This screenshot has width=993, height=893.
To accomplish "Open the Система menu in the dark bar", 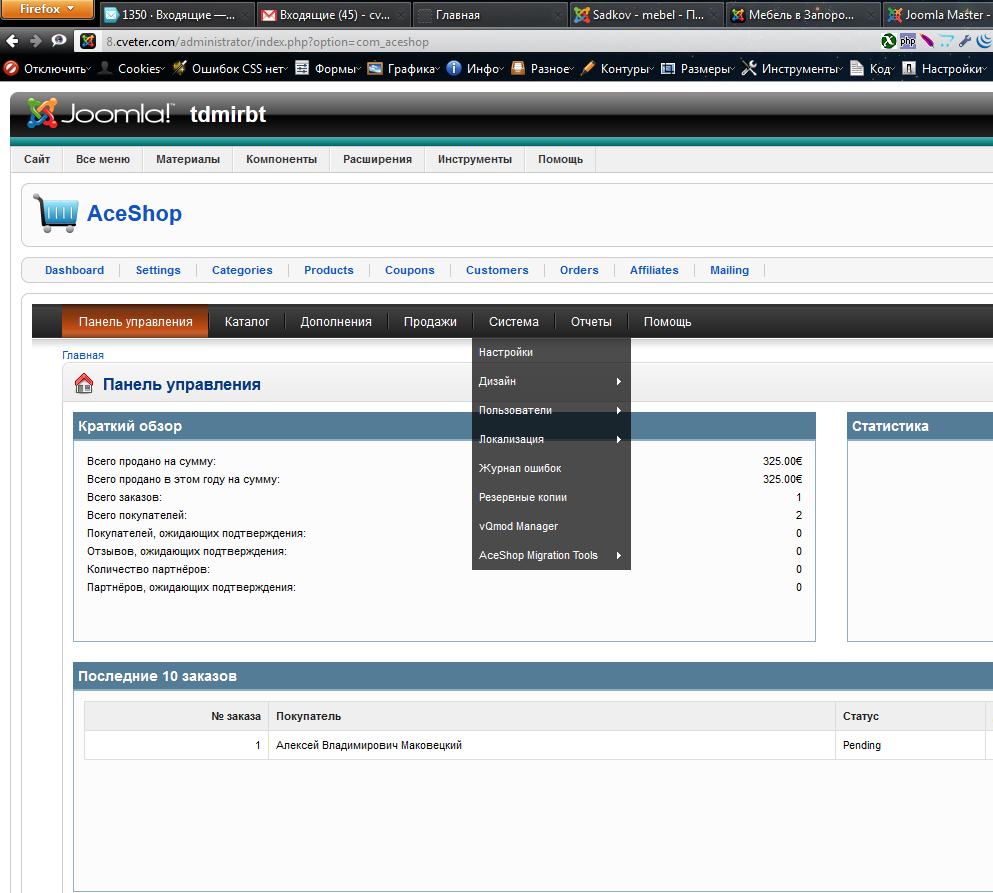I will 514,322.
